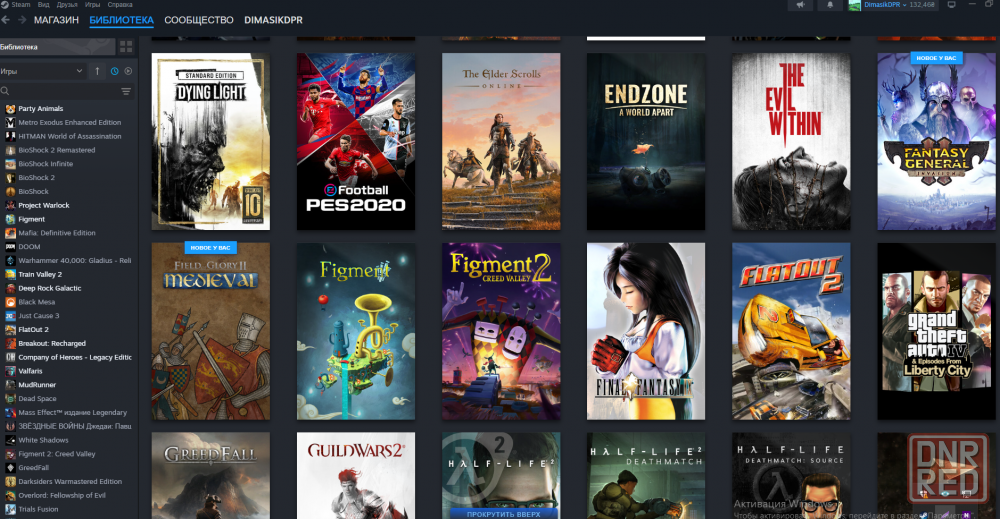The width and height of the screenshot is (1000, 519).
Task: Click the Библиотека home button
Action: pos(57,47)
